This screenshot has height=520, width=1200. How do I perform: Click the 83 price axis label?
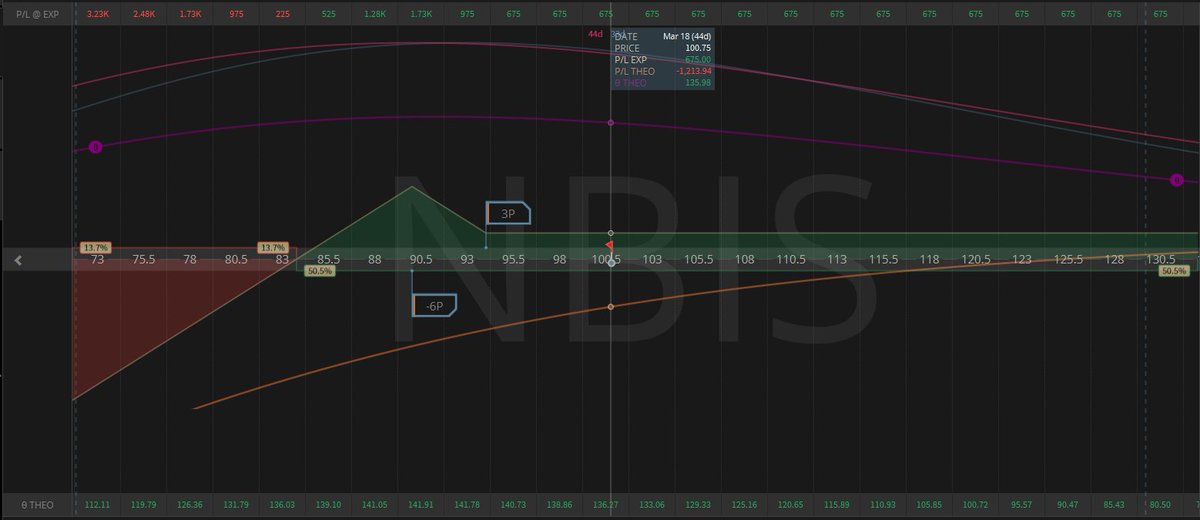[x=283, y=260]
